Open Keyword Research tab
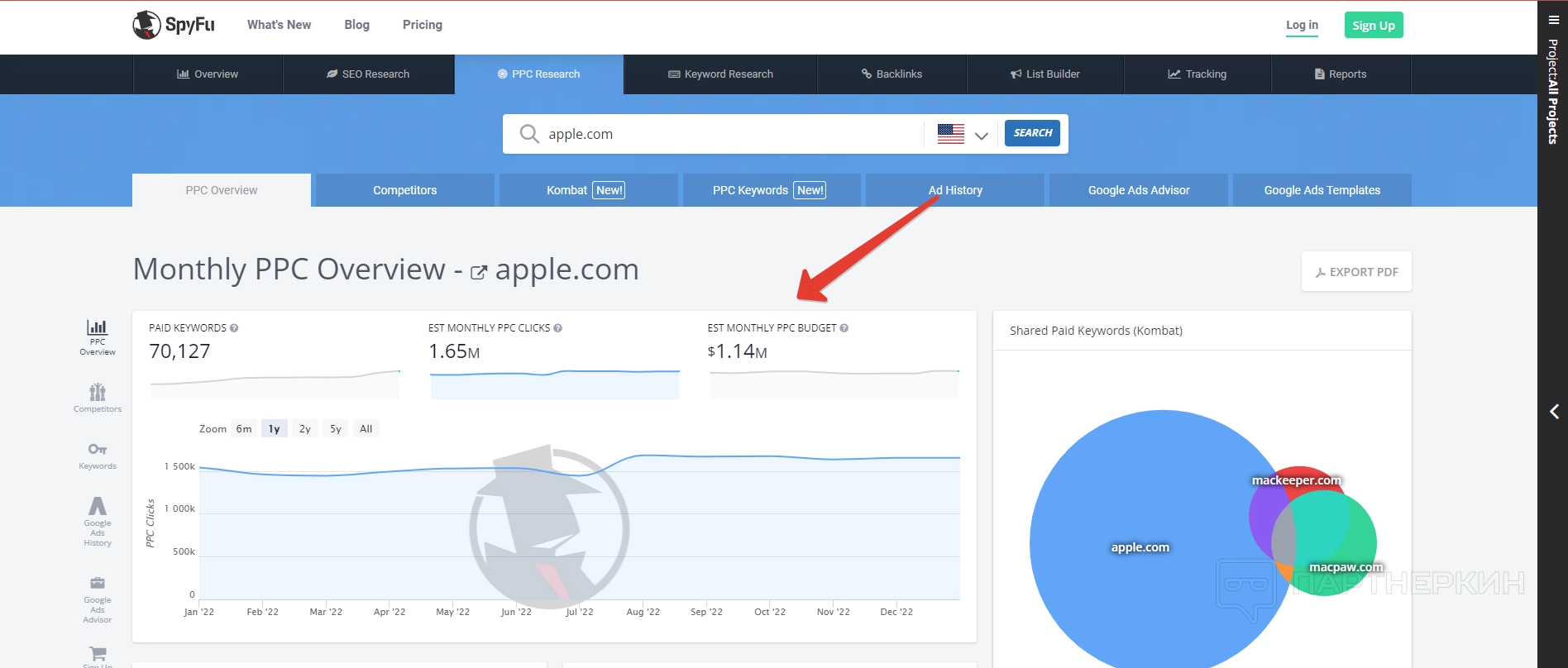1568x668 pixels. pos(720,74)
